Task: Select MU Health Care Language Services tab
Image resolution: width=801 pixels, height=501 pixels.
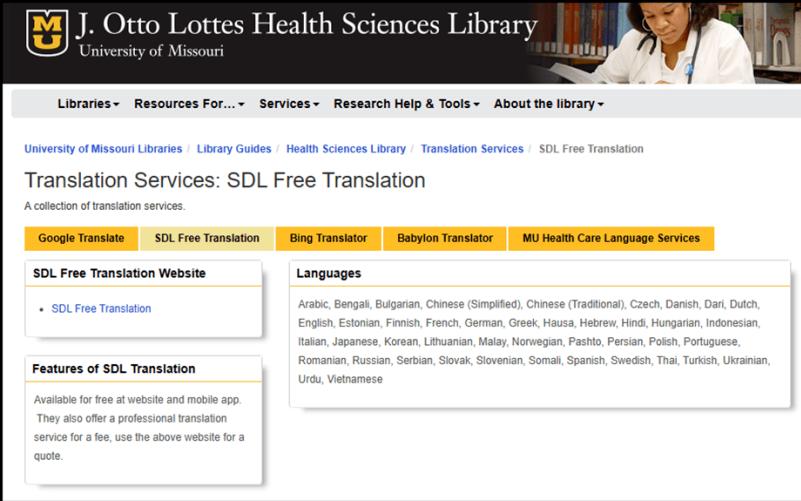Action: [611, 238]
